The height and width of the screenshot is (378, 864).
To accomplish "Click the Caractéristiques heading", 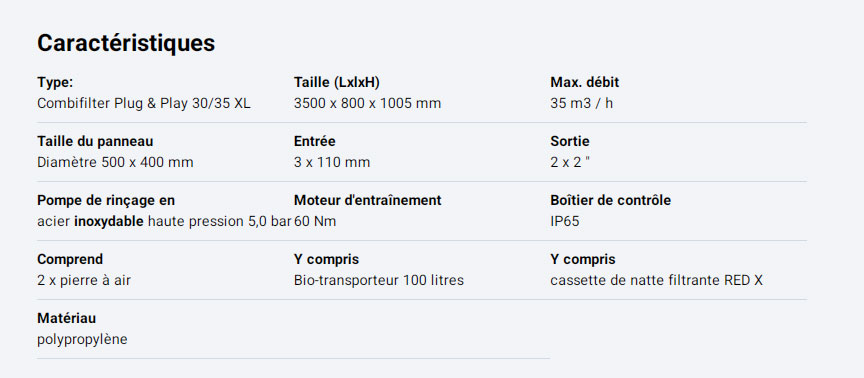I will click(126, 44).
